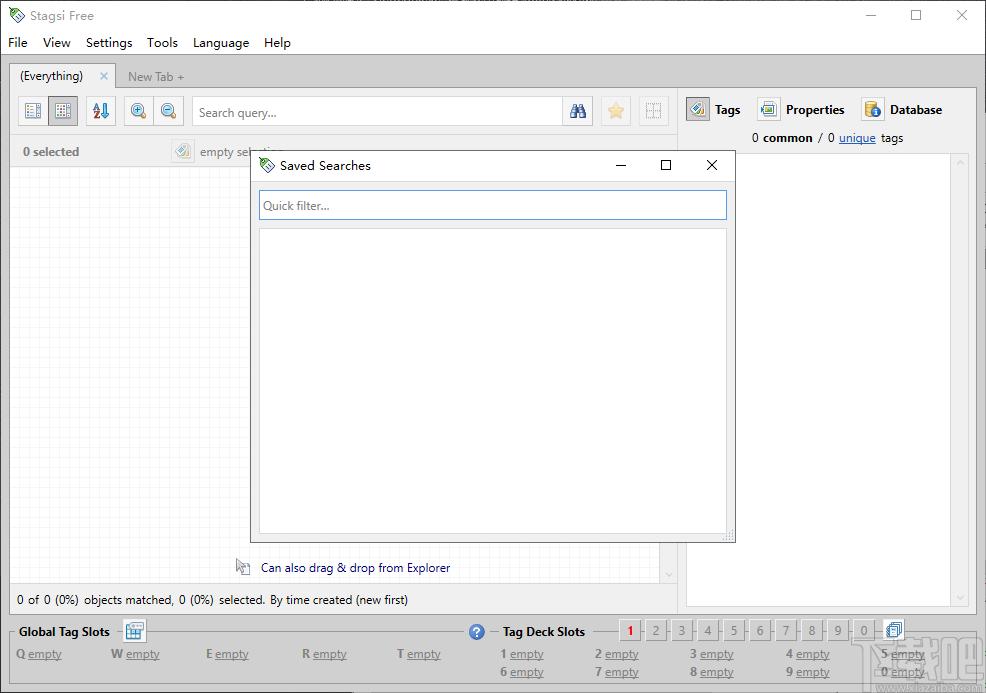The width and height of the screenshot is (986, 693).
Task: Open the Tools menu
Action: tap(162, 43)
